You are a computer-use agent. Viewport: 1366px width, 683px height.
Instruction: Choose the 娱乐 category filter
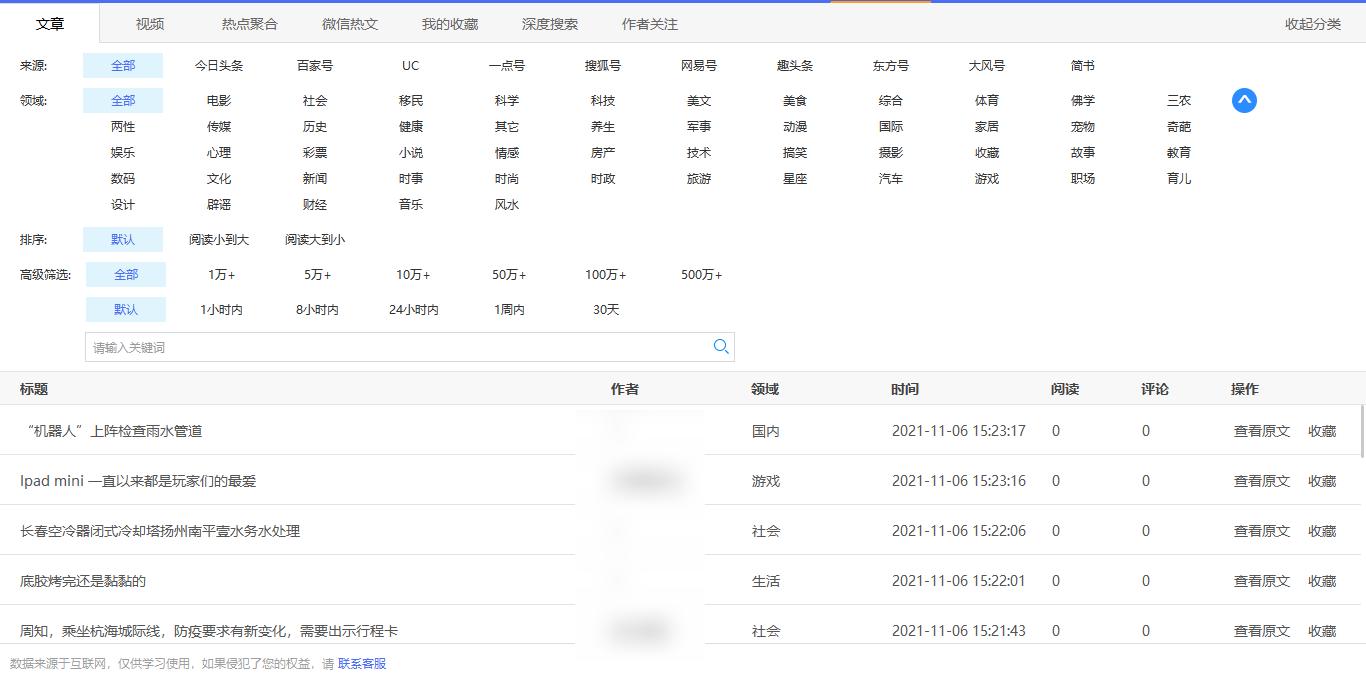(x=124, y=152)
